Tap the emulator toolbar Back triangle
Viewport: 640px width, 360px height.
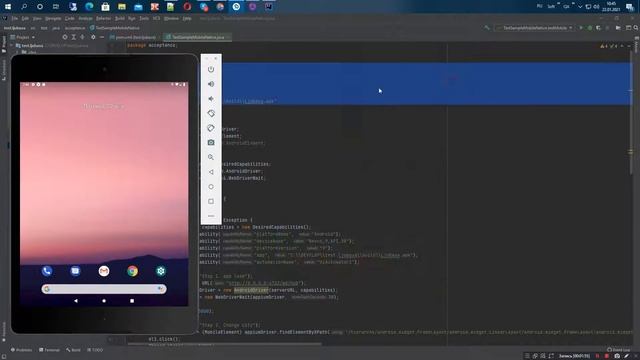coord(211,172)
